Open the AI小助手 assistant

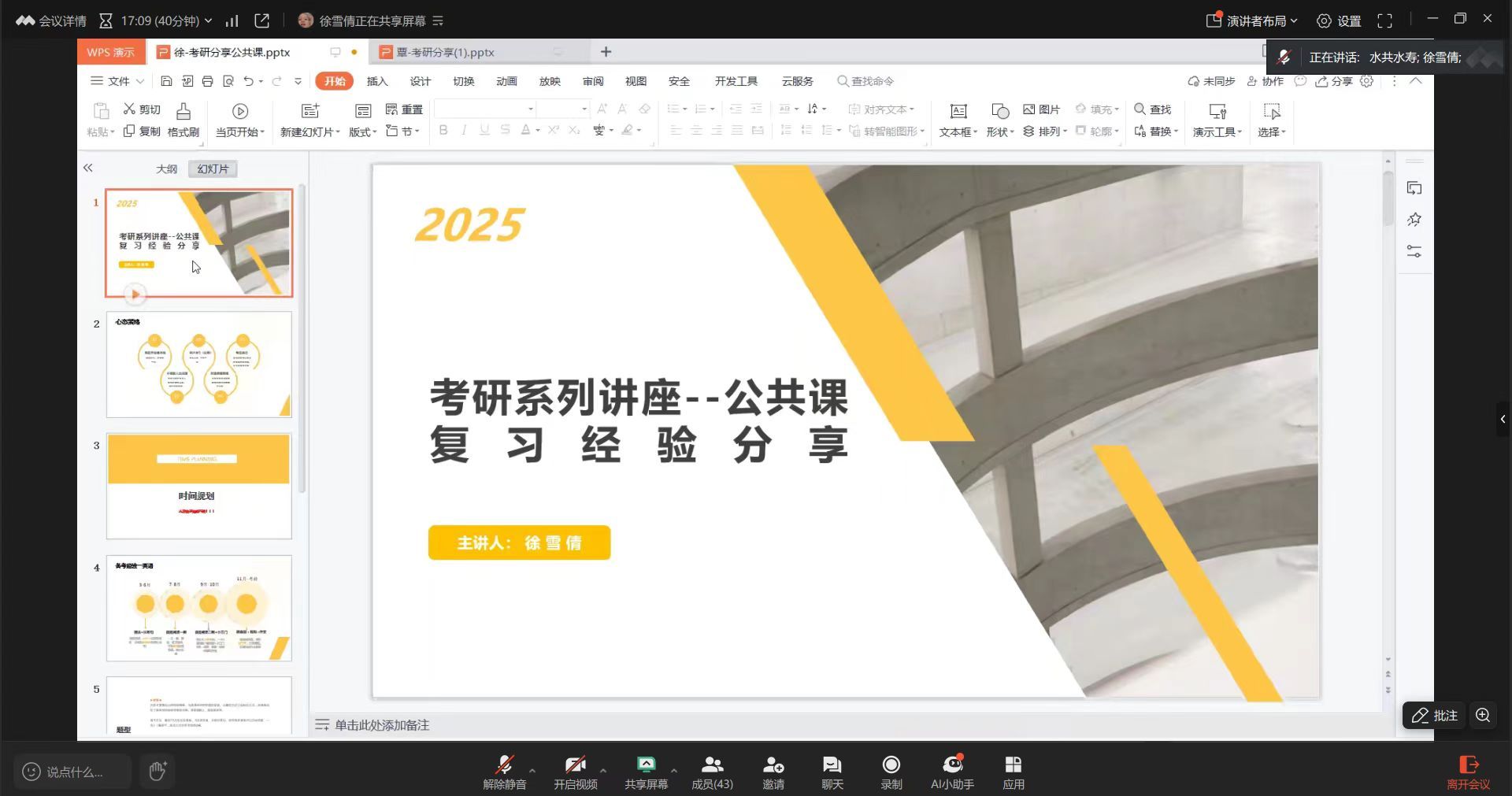[952, 765]
